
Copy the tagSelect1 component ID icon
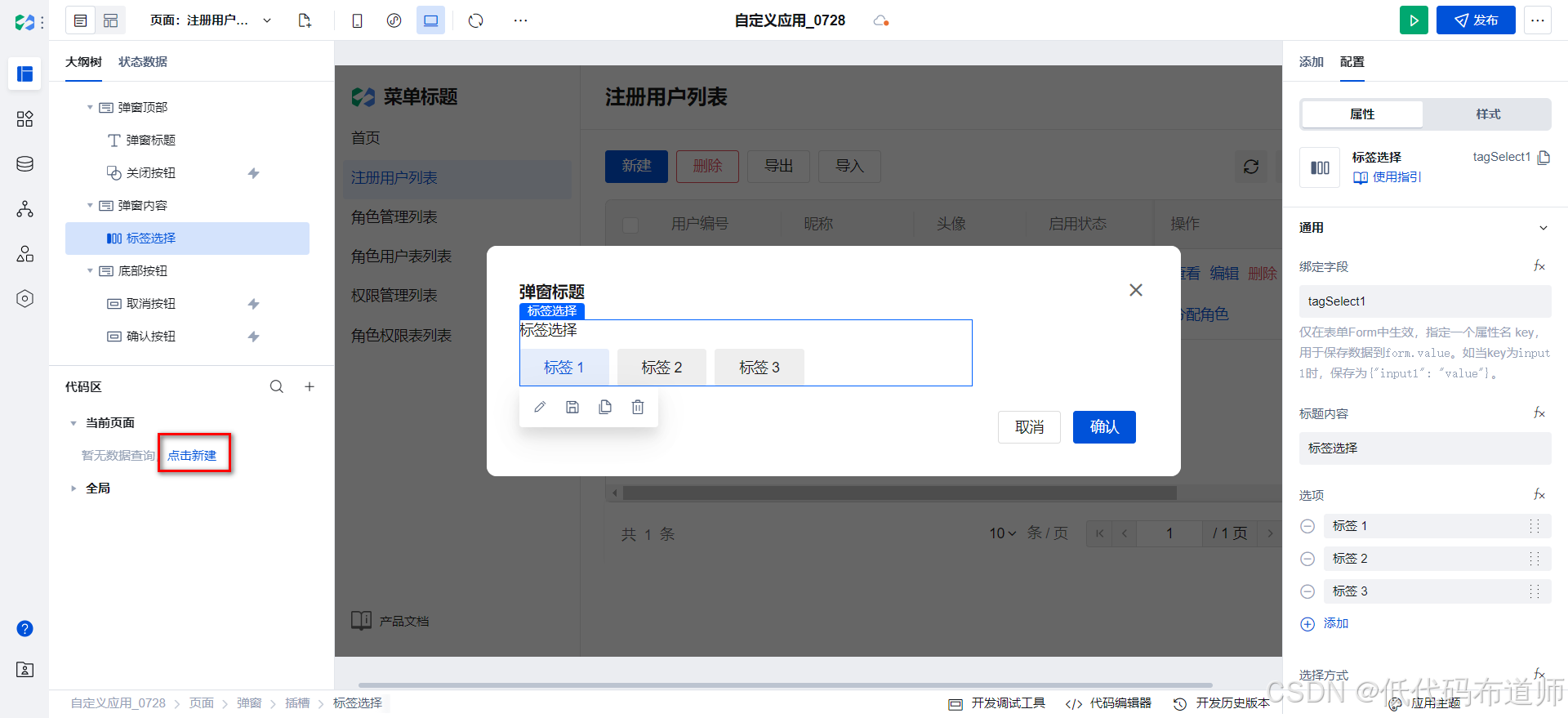tap(1543, 157)
